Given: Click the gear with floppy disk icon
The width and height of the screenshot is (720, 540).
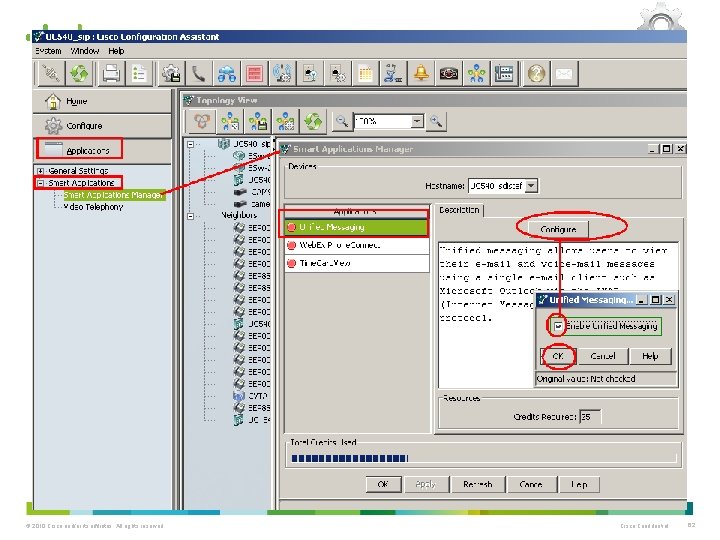Looking at the screenshot, I should point(171,73).
